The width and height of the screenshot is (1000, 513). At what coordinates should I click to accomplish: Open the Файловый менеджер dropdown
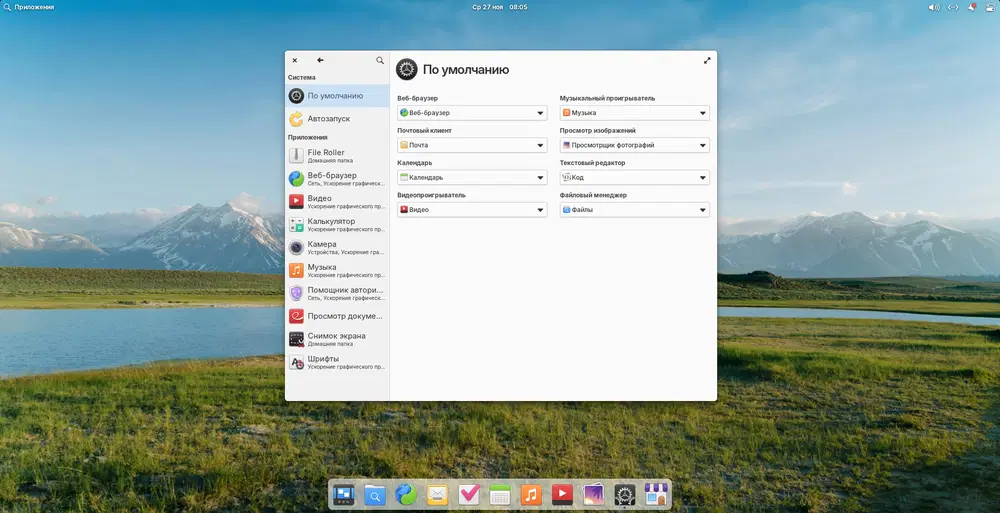[635, 210]
